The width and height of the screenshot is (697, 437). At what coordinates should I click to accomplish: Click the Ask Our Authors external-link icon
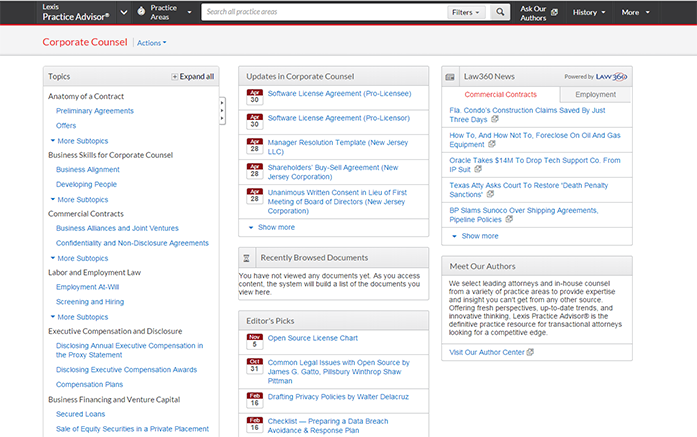pos(554,12)
